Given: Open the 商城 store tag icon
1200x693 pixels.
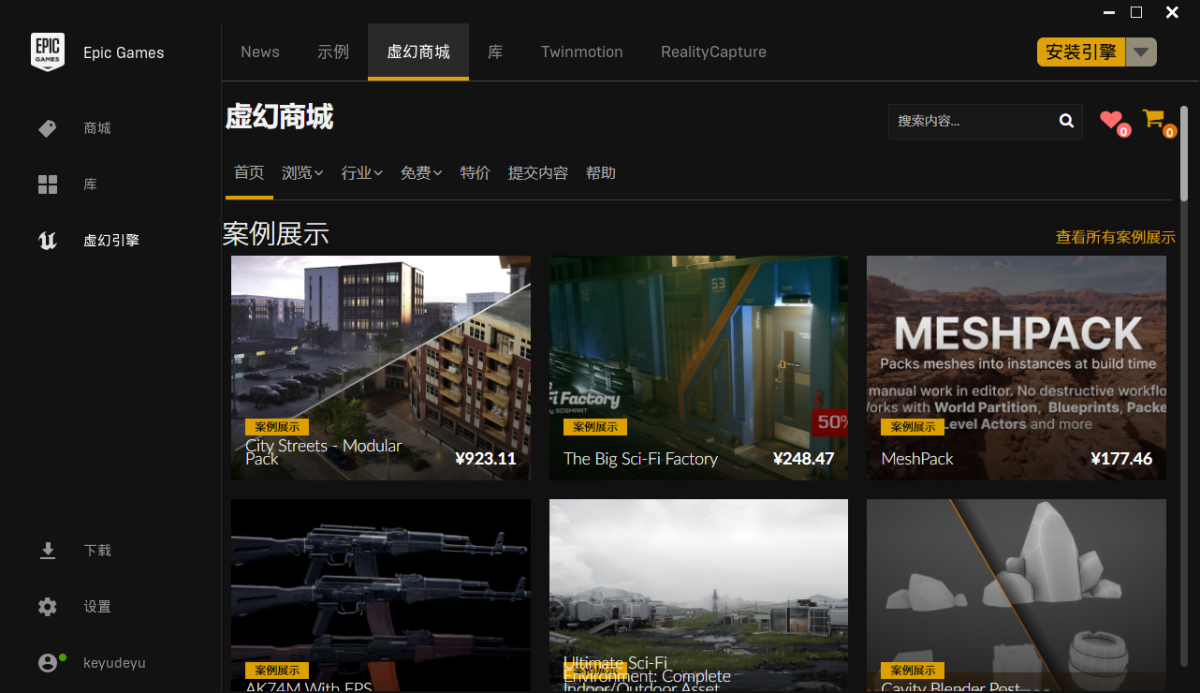Looking at the screenshot, I should point(47,128).
